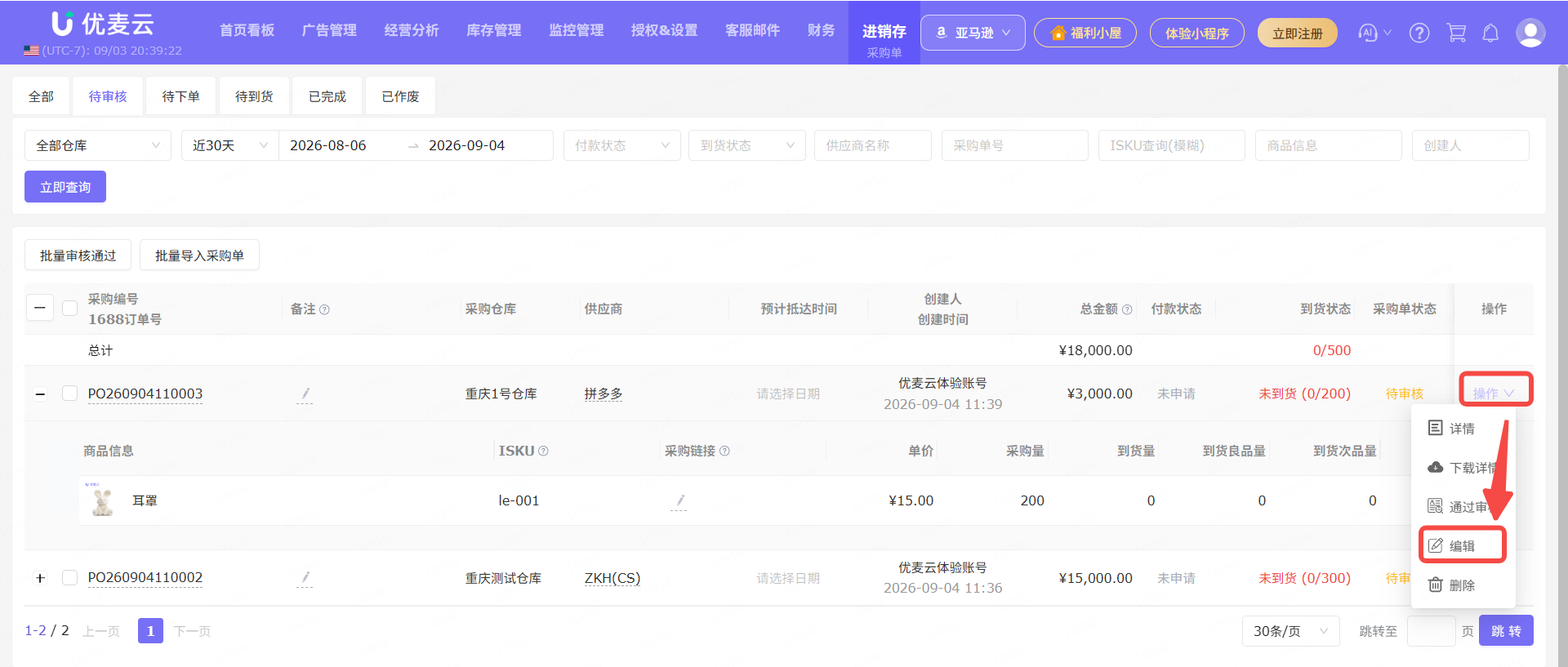This screenshot has width=1568, height=667.
Task: Switch to the 已作废 tab
Action: (x=400, y=96)
